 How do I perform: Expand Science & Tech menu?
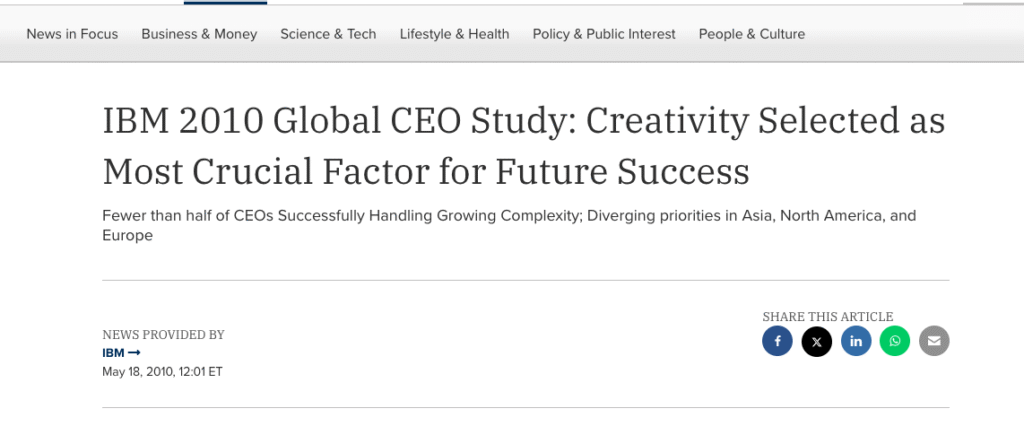(328, 34)
